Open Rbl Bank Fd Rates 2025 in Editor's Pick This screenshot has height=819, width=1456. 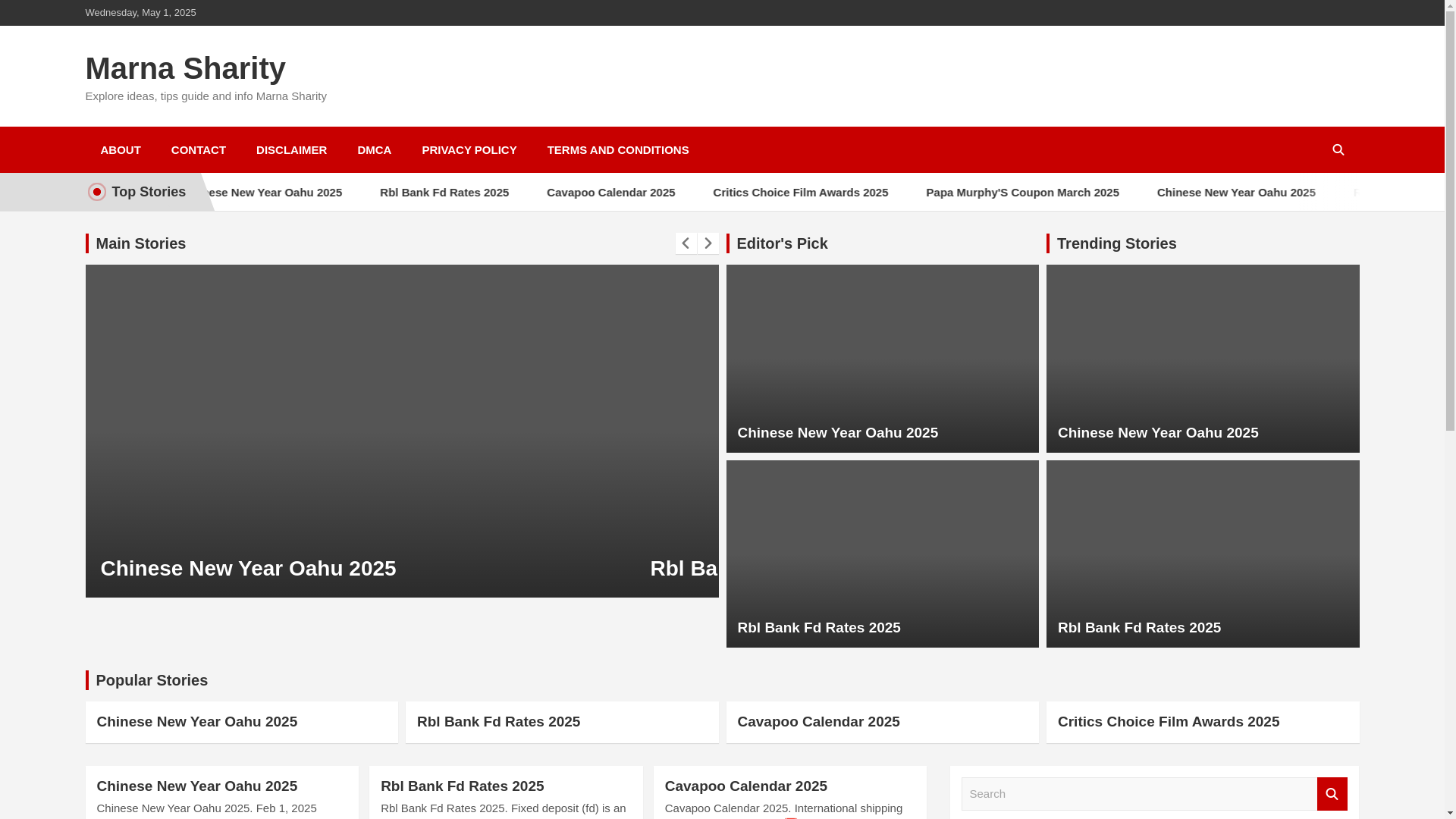click(x=818, y=628)
